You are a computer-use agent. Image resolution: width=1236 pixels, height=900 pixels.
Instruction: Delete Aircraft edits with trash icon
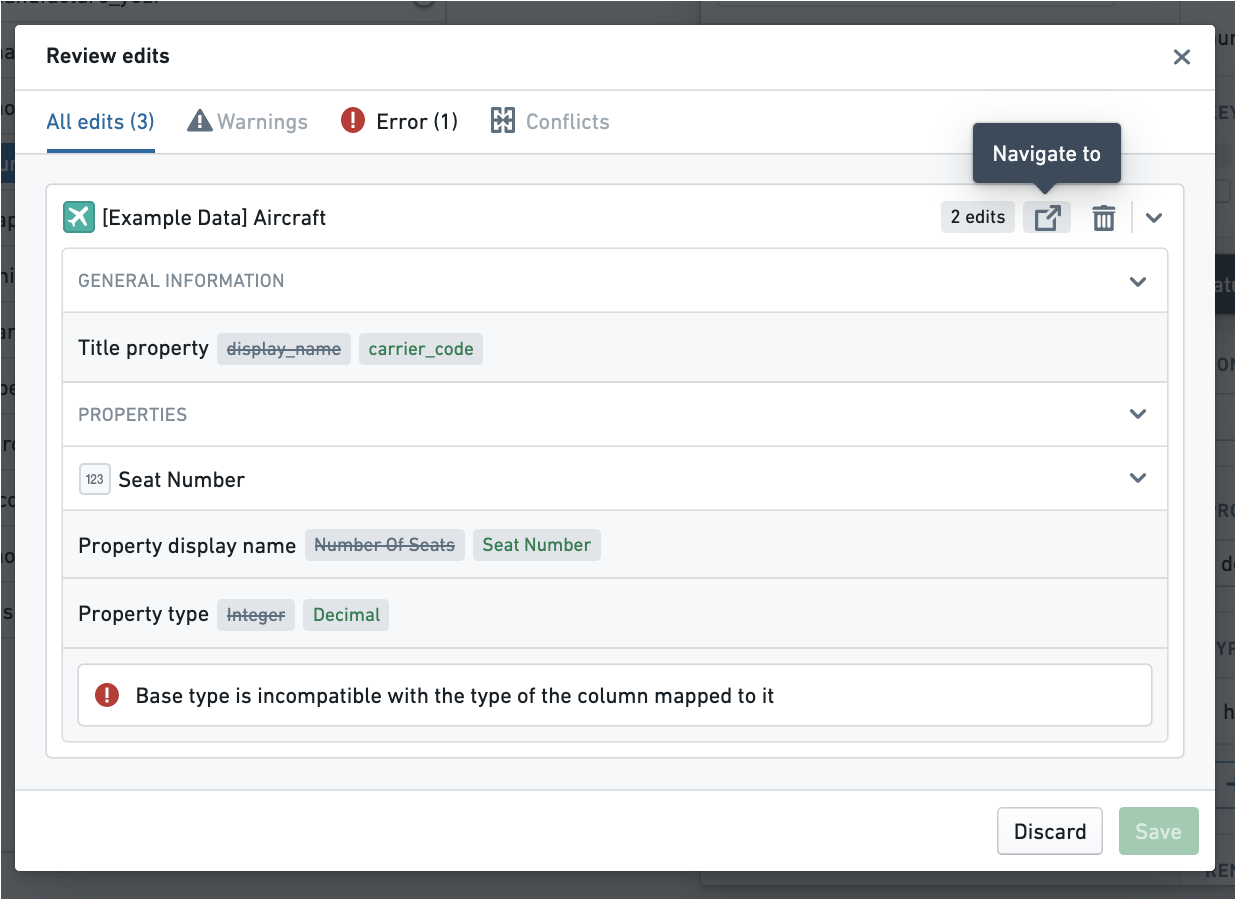pyautogui.click(x=1103, y=218)
